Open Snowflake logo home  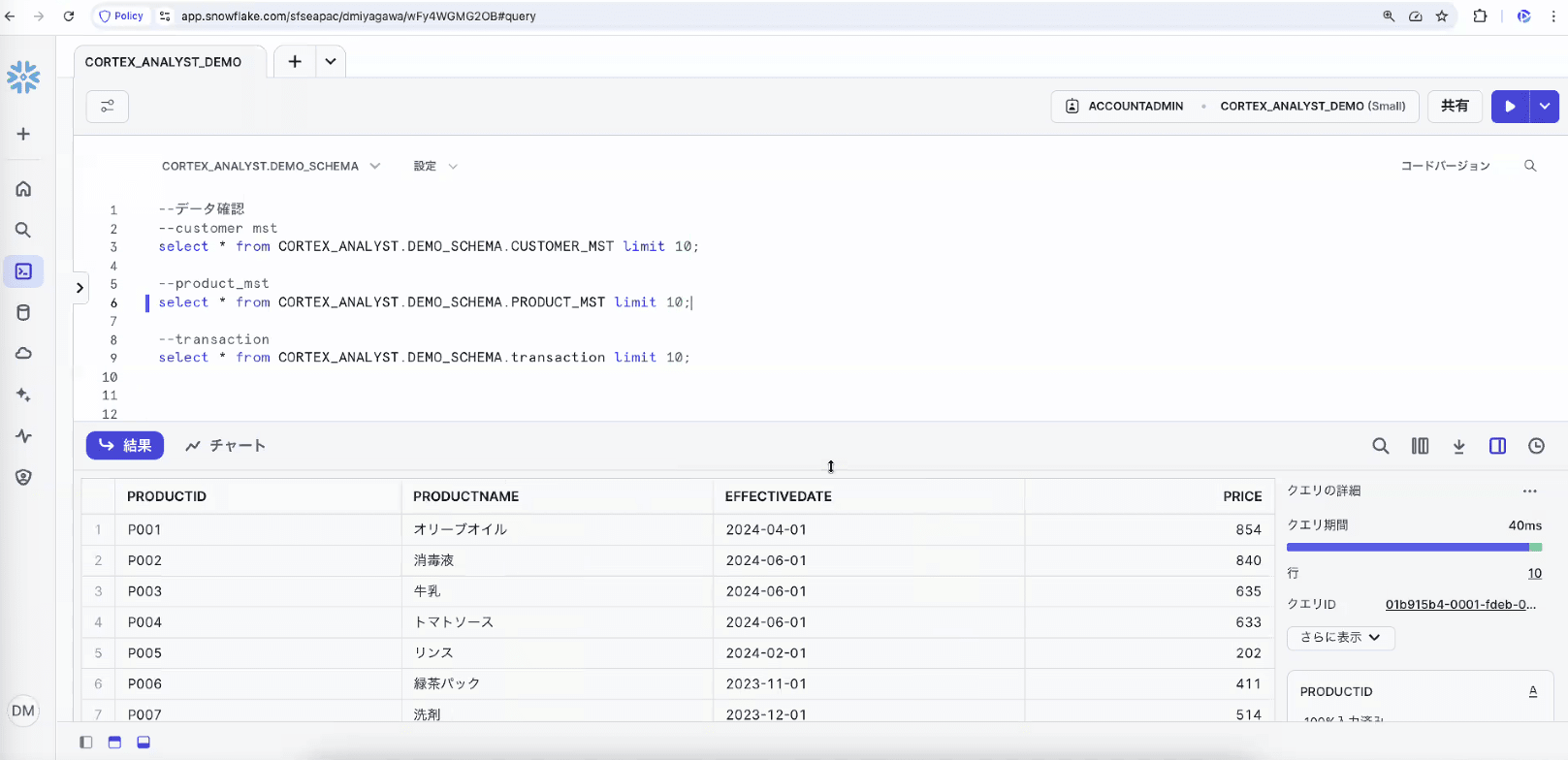(x=23, y=78)
